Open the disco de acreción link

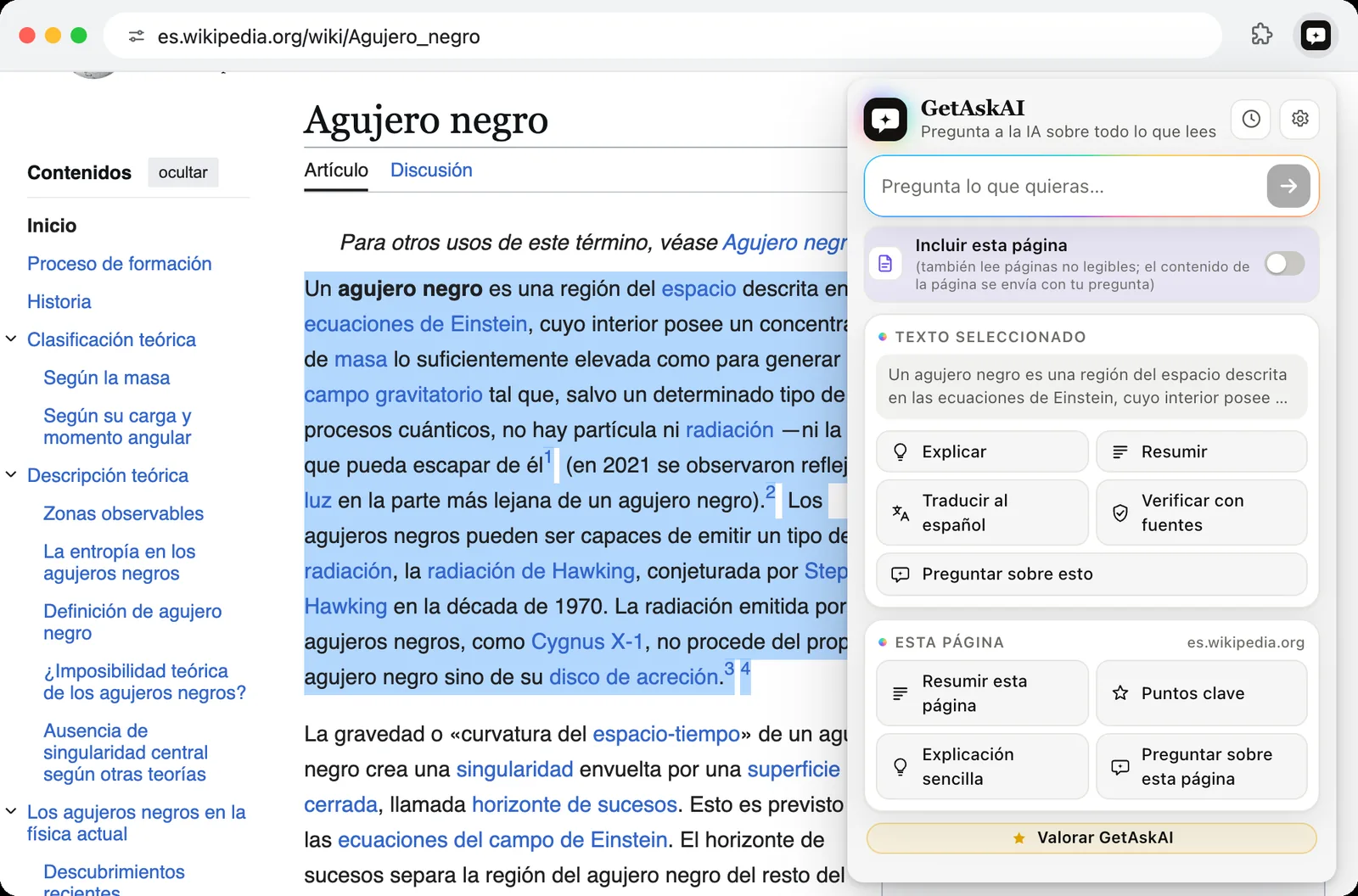click(x=634, y=677)
